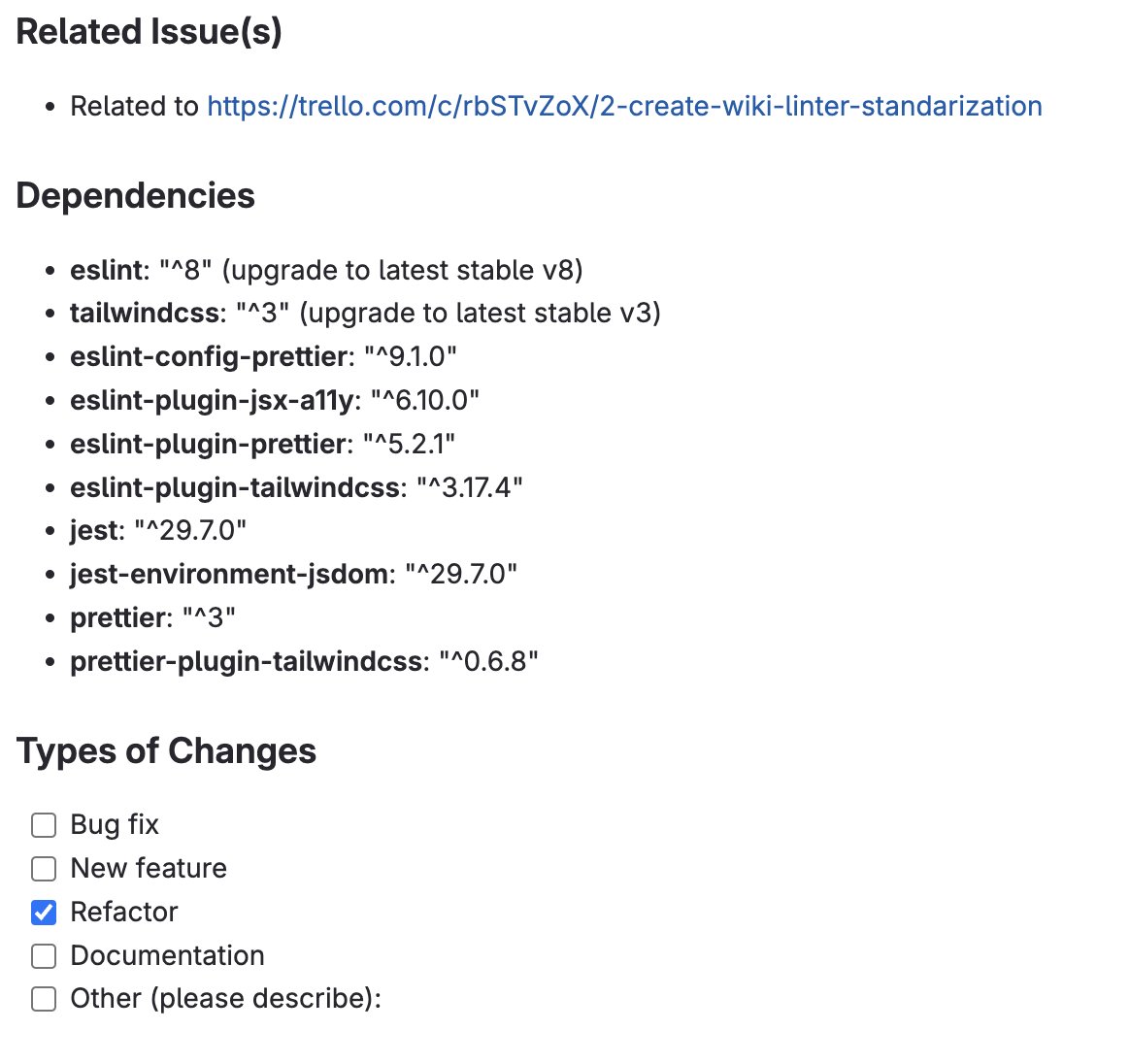The image size is (1130, 1064).
Task: Check the Bug fix checkbox
Action: pyautogui.click(x=44, y=824)
